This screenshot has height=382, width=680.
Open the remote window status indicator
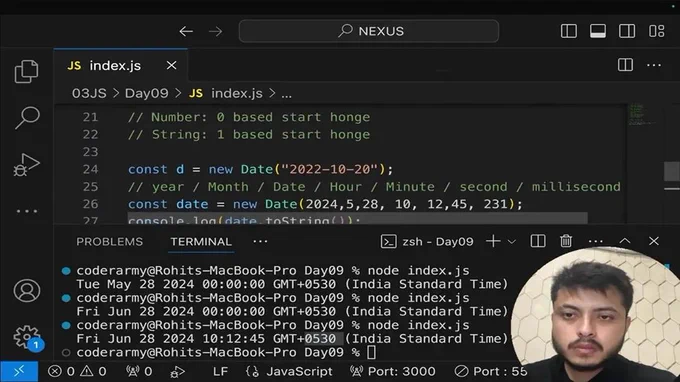(19, 371)
